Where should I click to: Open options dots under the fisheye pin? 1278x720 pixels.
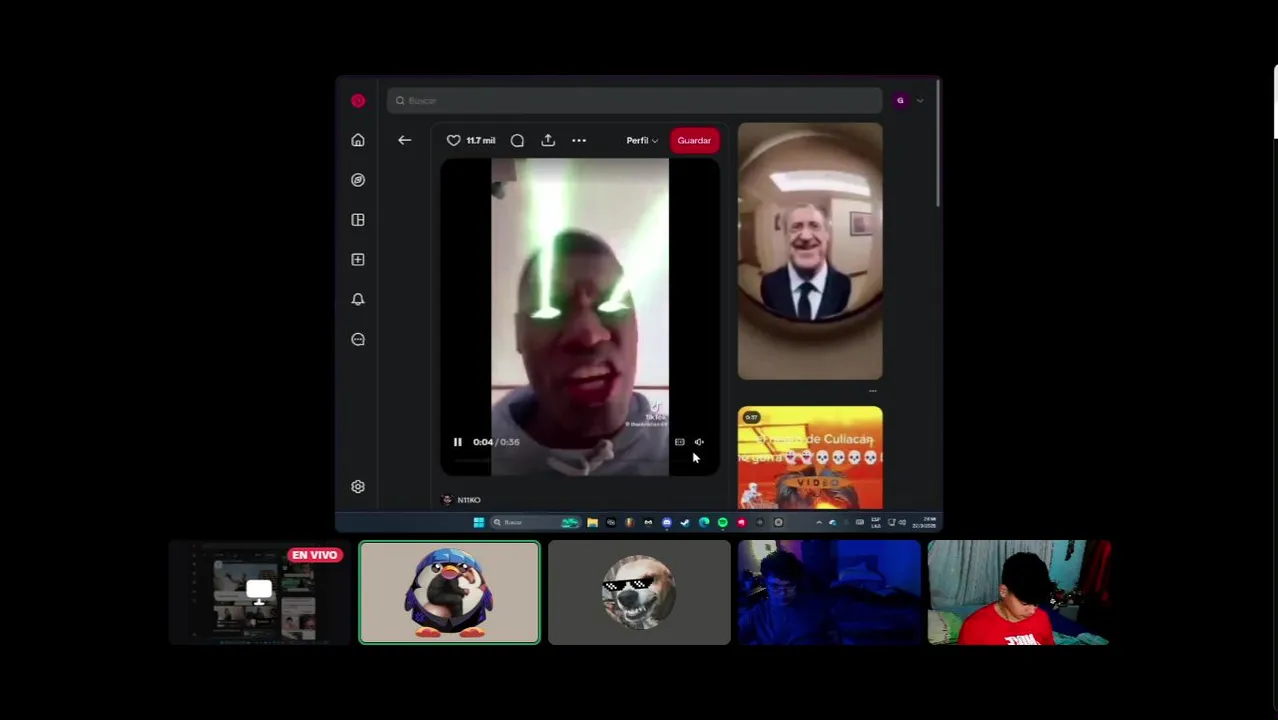[872, 391]
